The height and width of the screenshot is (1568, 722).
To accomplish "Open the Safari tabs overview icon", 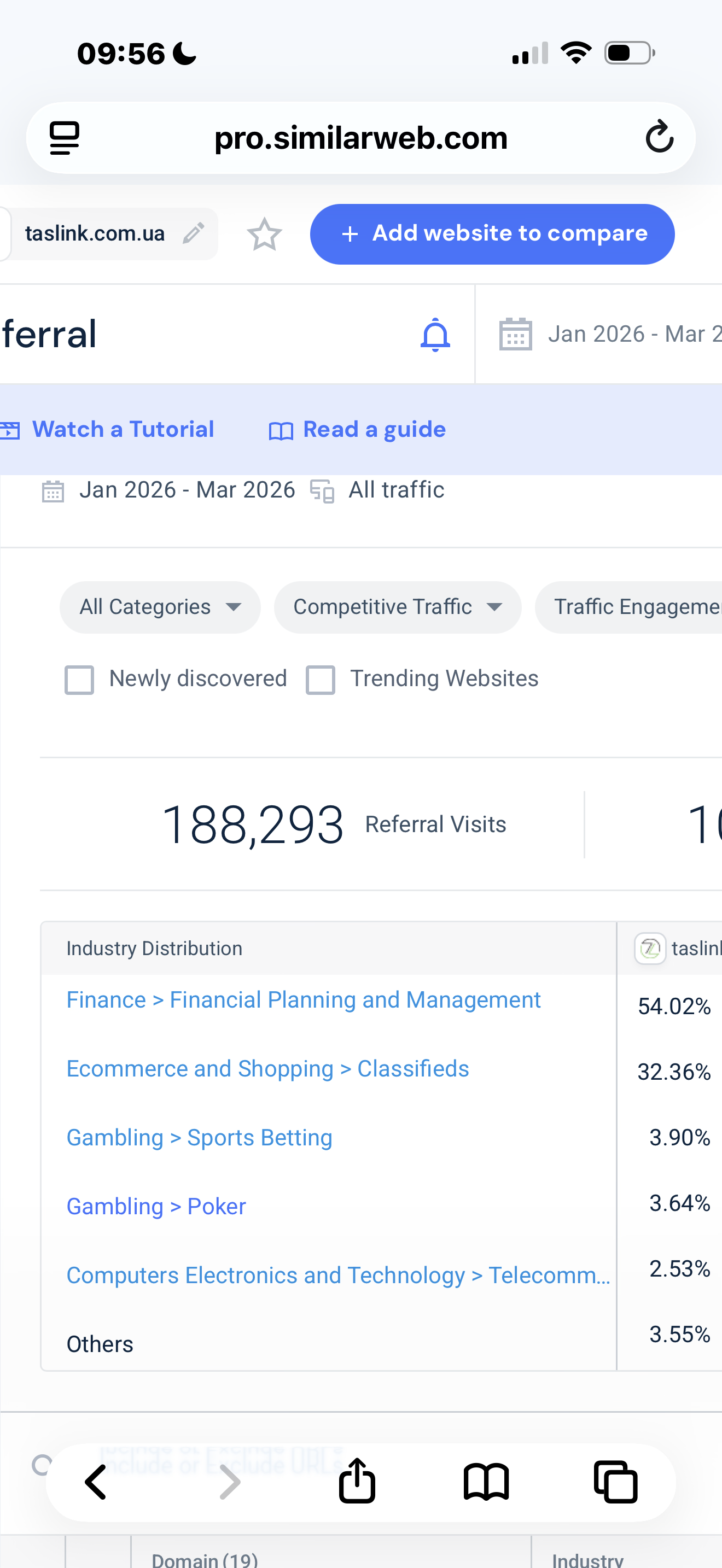I will [x=615, y=1482].
